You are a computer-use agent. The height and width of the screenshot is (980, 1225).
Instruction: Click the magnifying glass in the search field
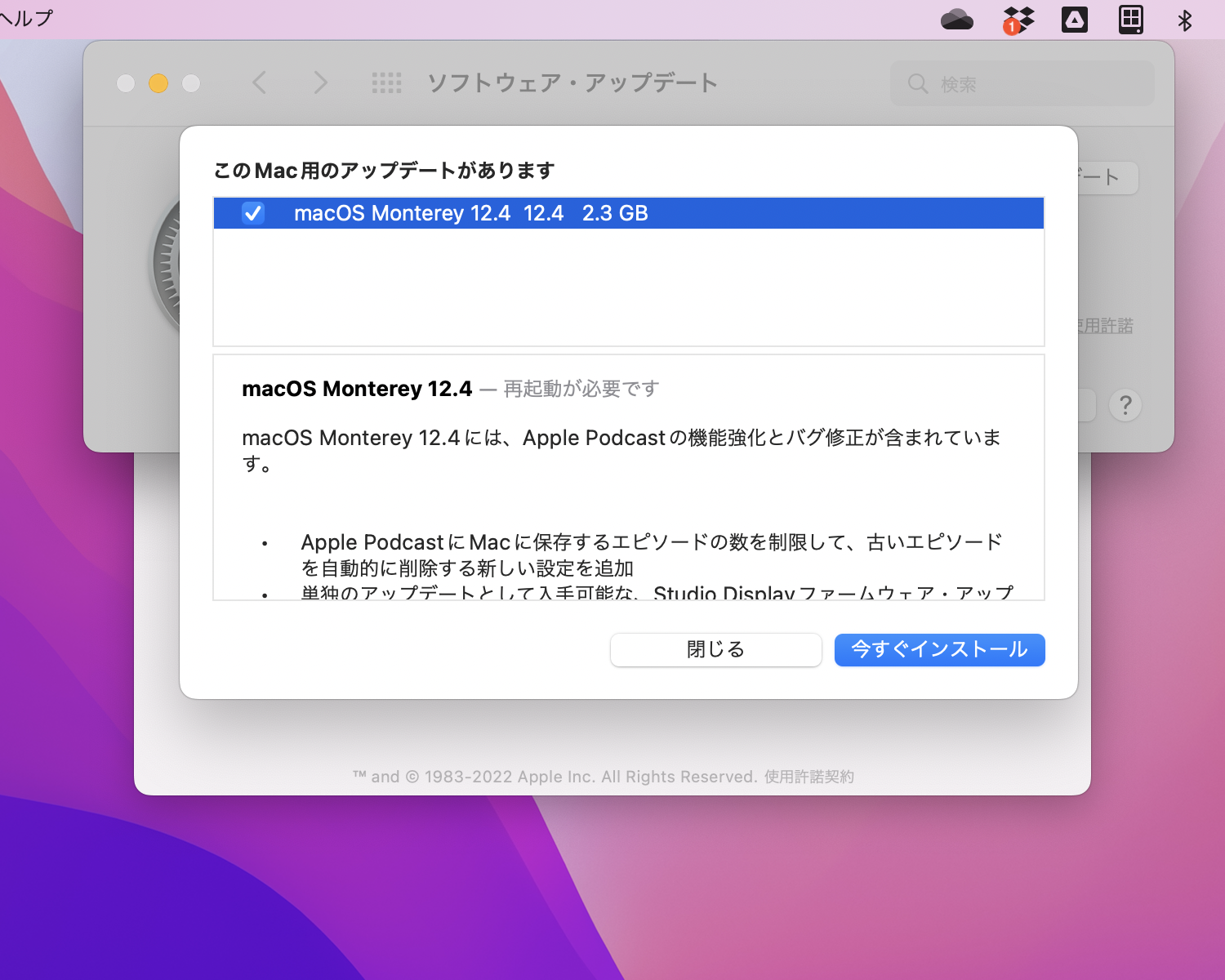[918, 82]
